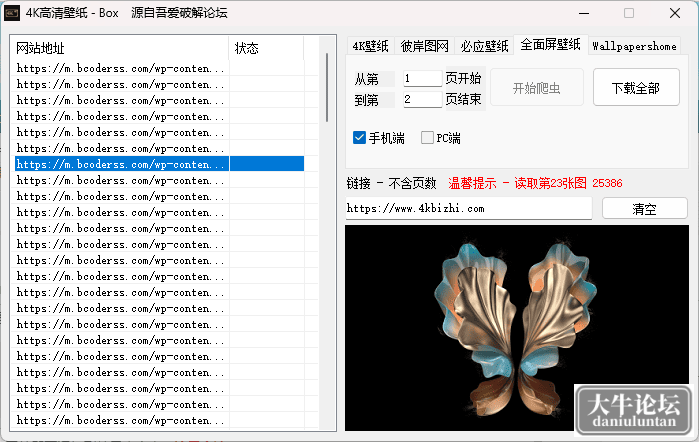Focus the end page number field
Image resolution: width=699 pixels, height=442 pixels.
422,99
